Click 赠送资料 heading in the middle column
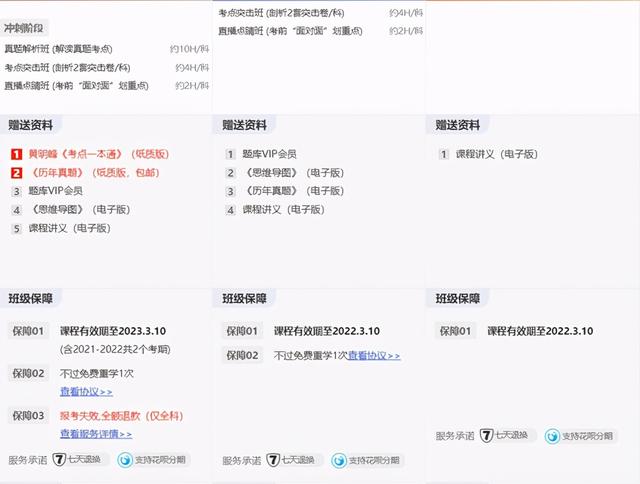The image size is (640, 484). click(244, 125)
